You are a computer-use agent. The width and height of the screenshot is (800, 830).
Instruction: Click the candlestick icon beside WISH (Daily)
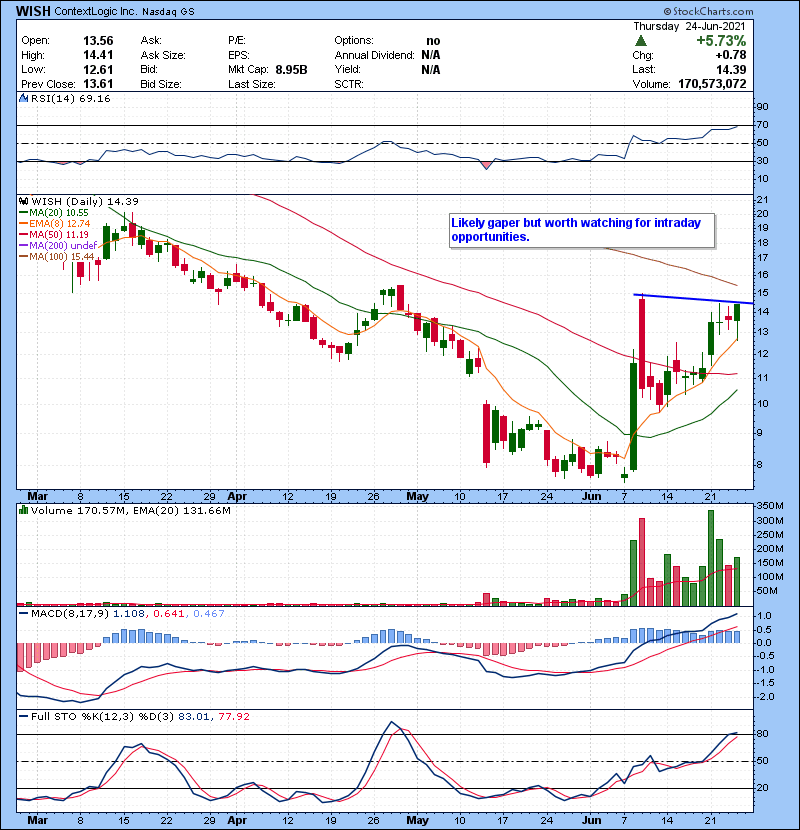tap(24, 202)
